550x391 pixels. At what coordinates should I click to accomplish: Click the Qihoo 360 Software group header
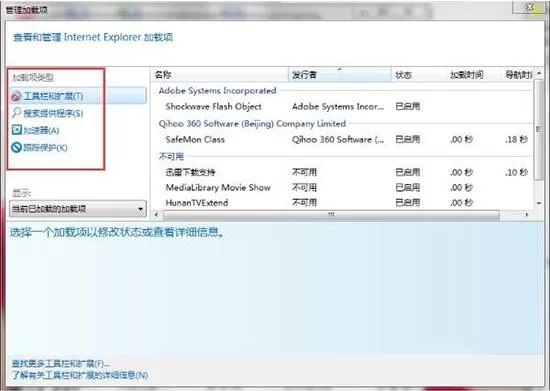tap(252, 123)
